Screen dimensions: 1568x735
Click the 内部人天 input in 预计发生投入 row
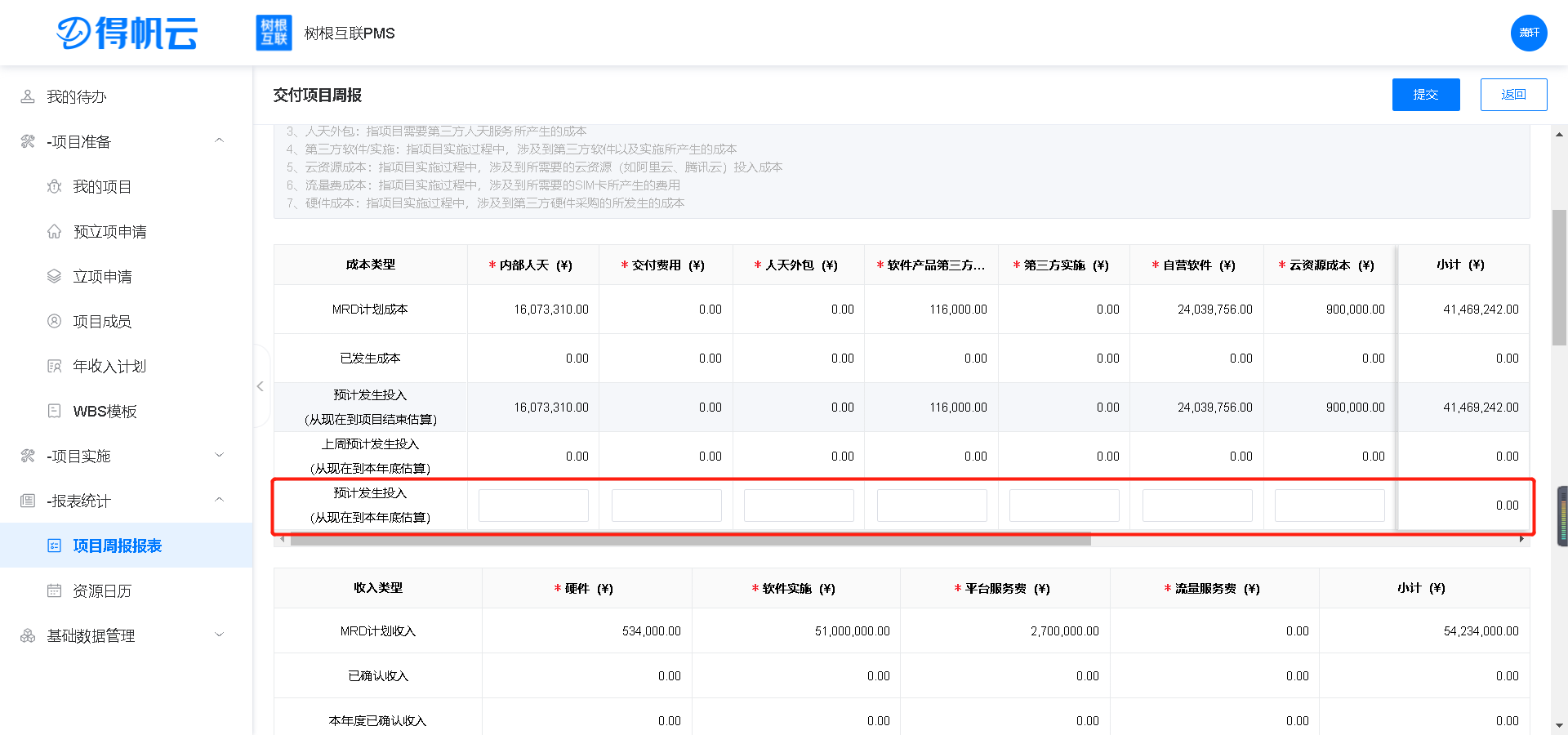click(533, 506)
